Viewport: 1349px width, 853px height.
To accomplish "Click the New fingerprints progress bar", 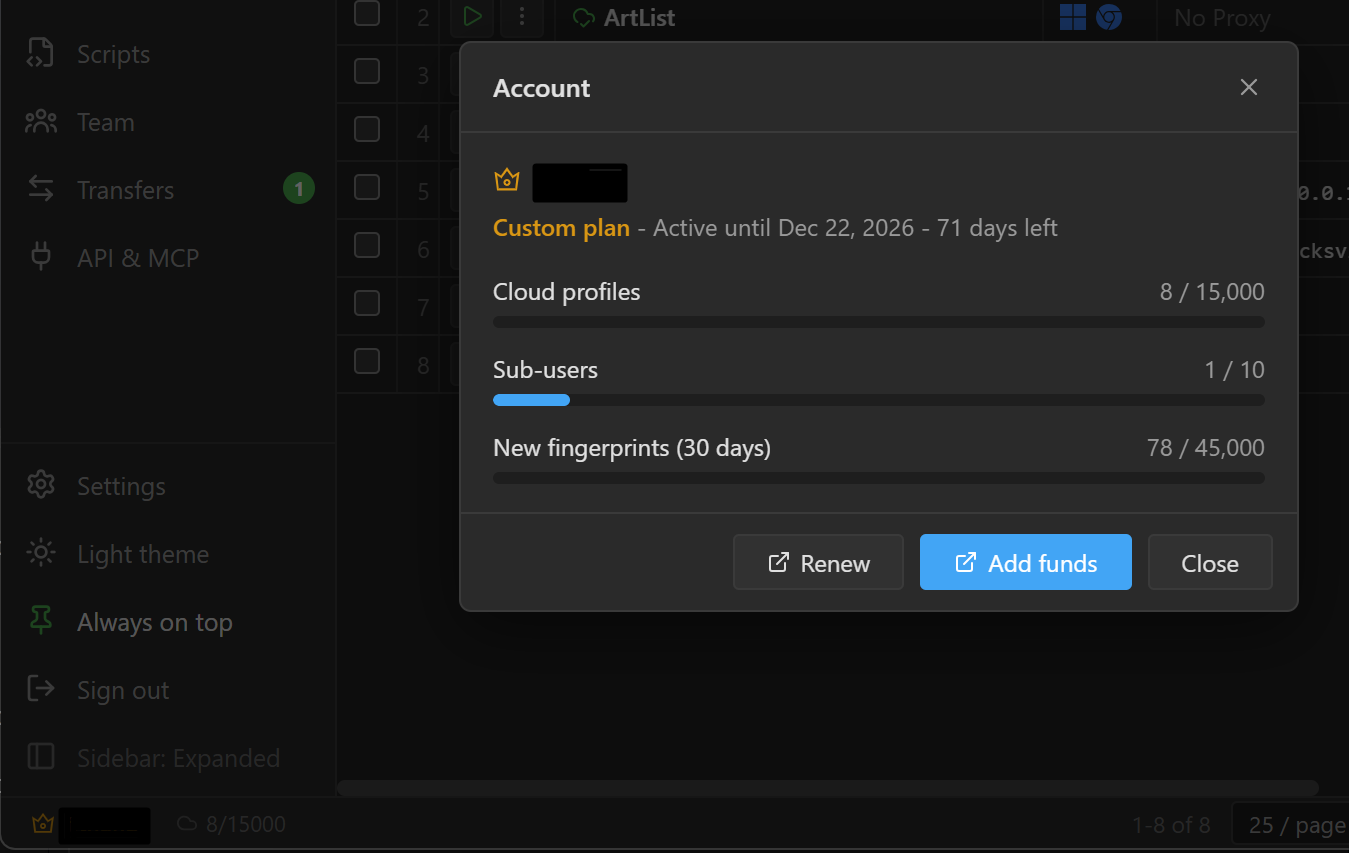I will [x=879, y=478].
